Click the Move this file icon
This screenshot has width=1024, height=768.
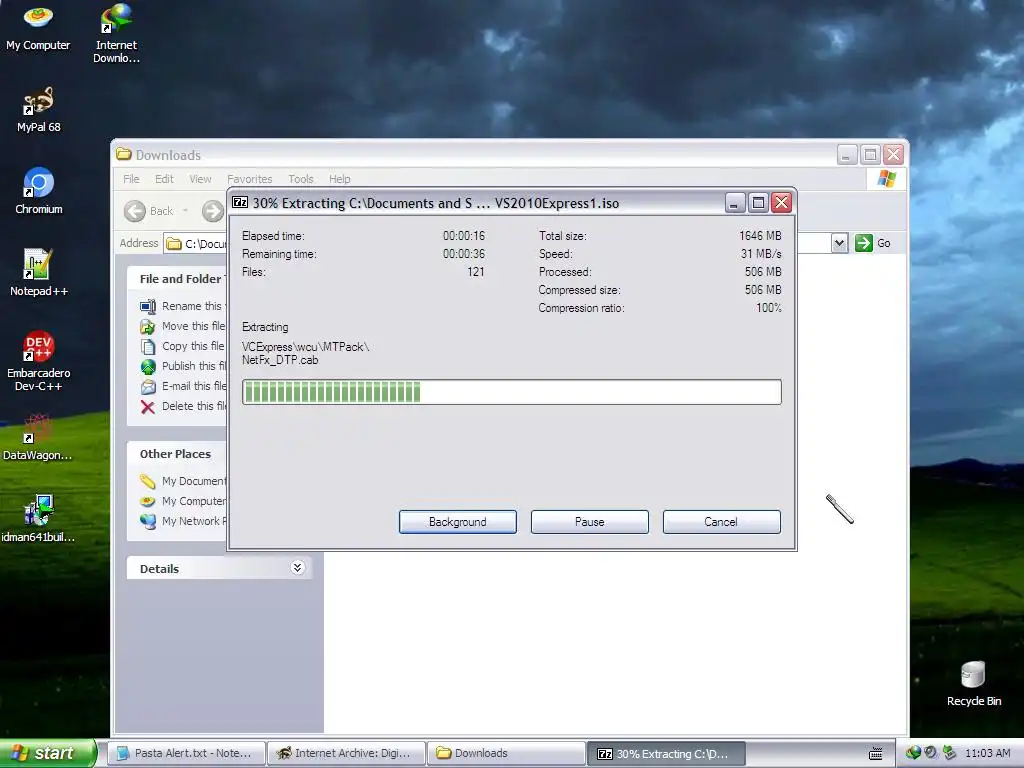[148, 326]
